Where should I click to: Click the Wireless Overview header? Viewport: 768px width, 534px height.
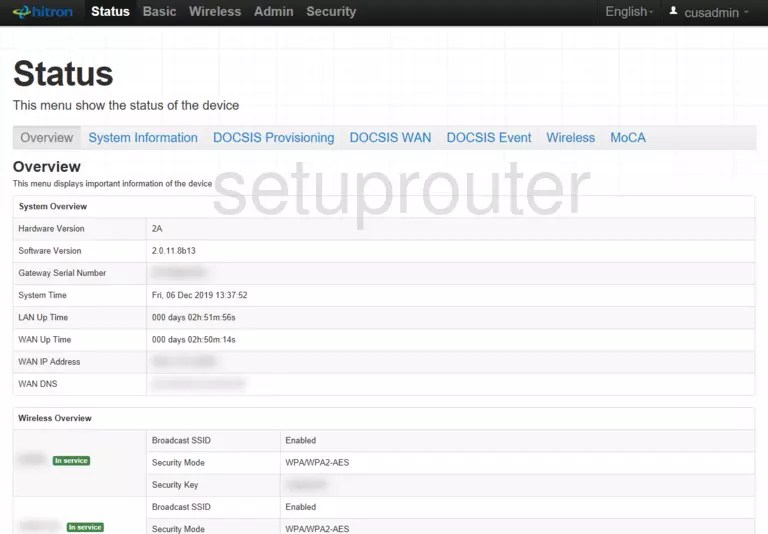[x=55, y=418]
